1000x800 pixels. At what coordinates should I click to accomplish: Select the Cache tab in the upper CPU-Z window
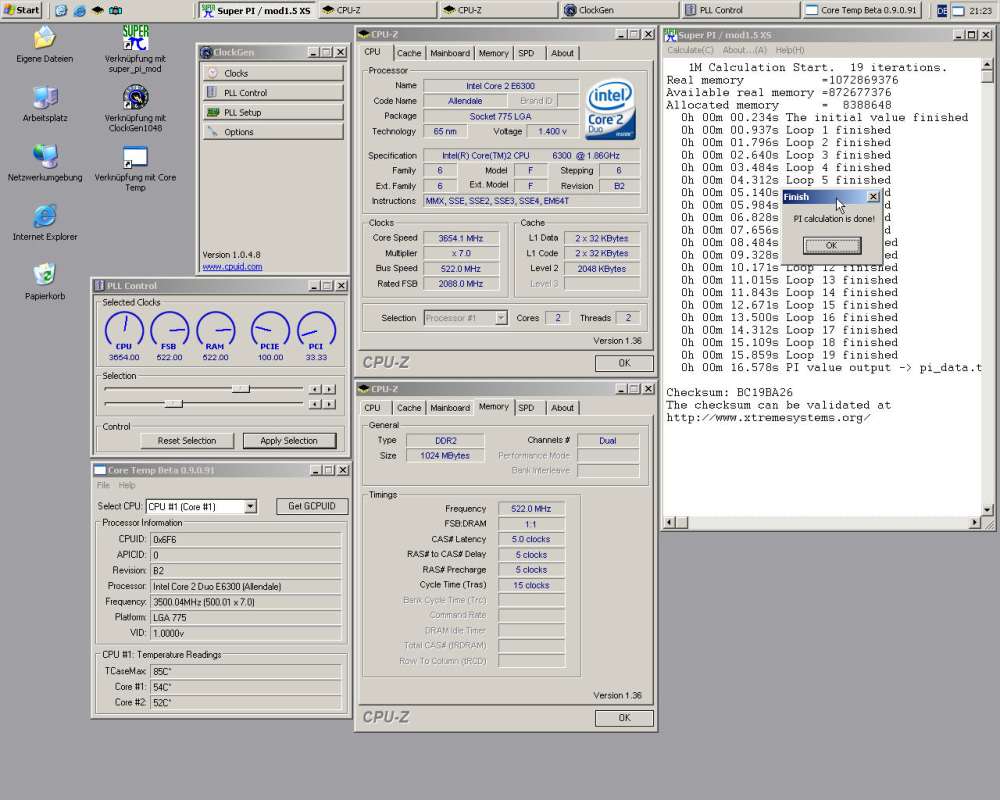(x=409, y=53)
